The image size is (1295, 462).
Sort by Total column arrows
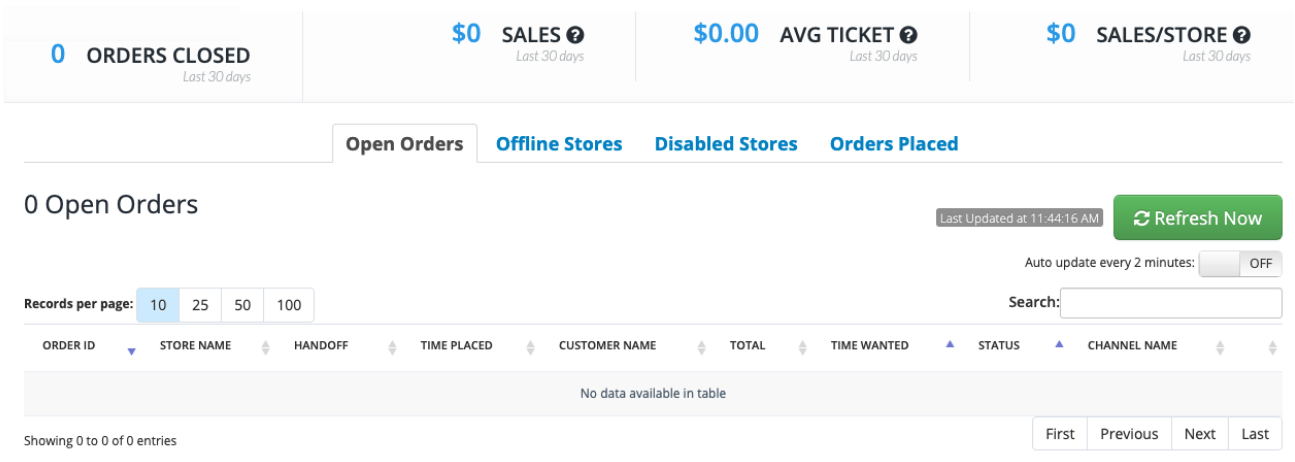(802, 347)
